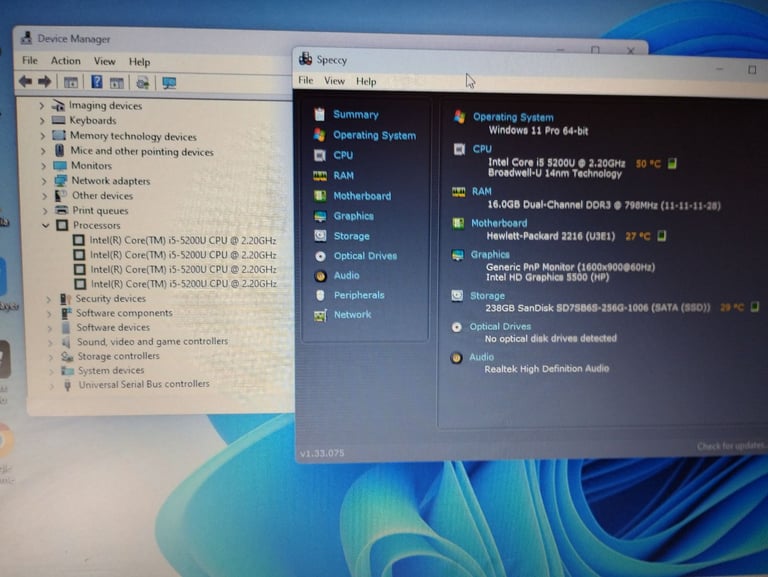This screenshot has height=577, width=768.
Task: Select Universal Serial Bus controllers item
Action: [144, 384]
